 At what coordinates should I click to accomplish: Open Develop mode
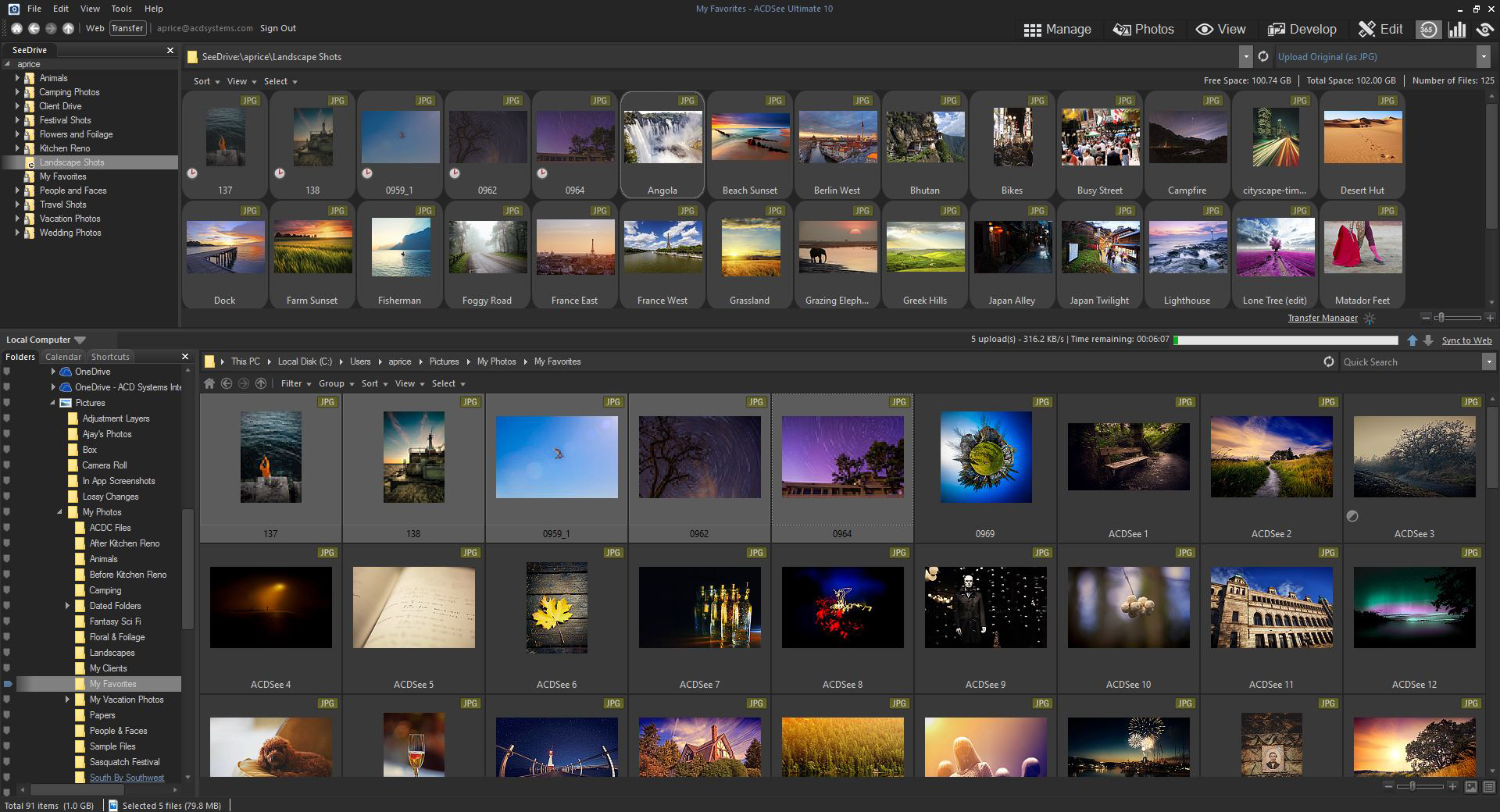pos(1302,30)
